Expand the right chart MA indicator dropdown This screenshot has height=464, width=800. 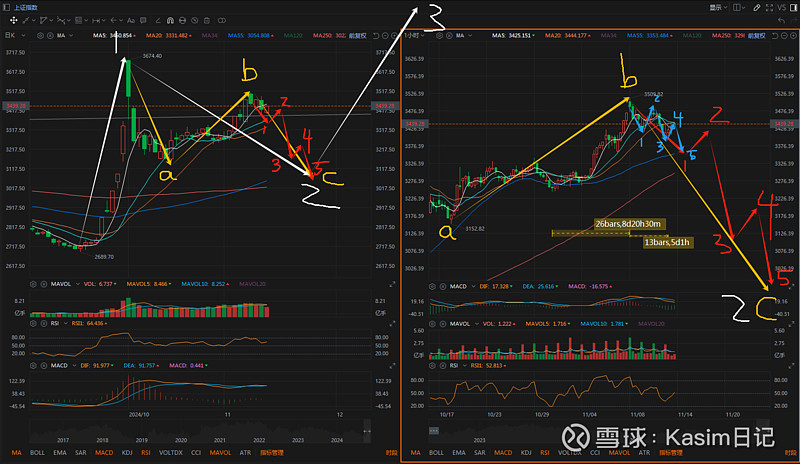click(x=470, y=36)
